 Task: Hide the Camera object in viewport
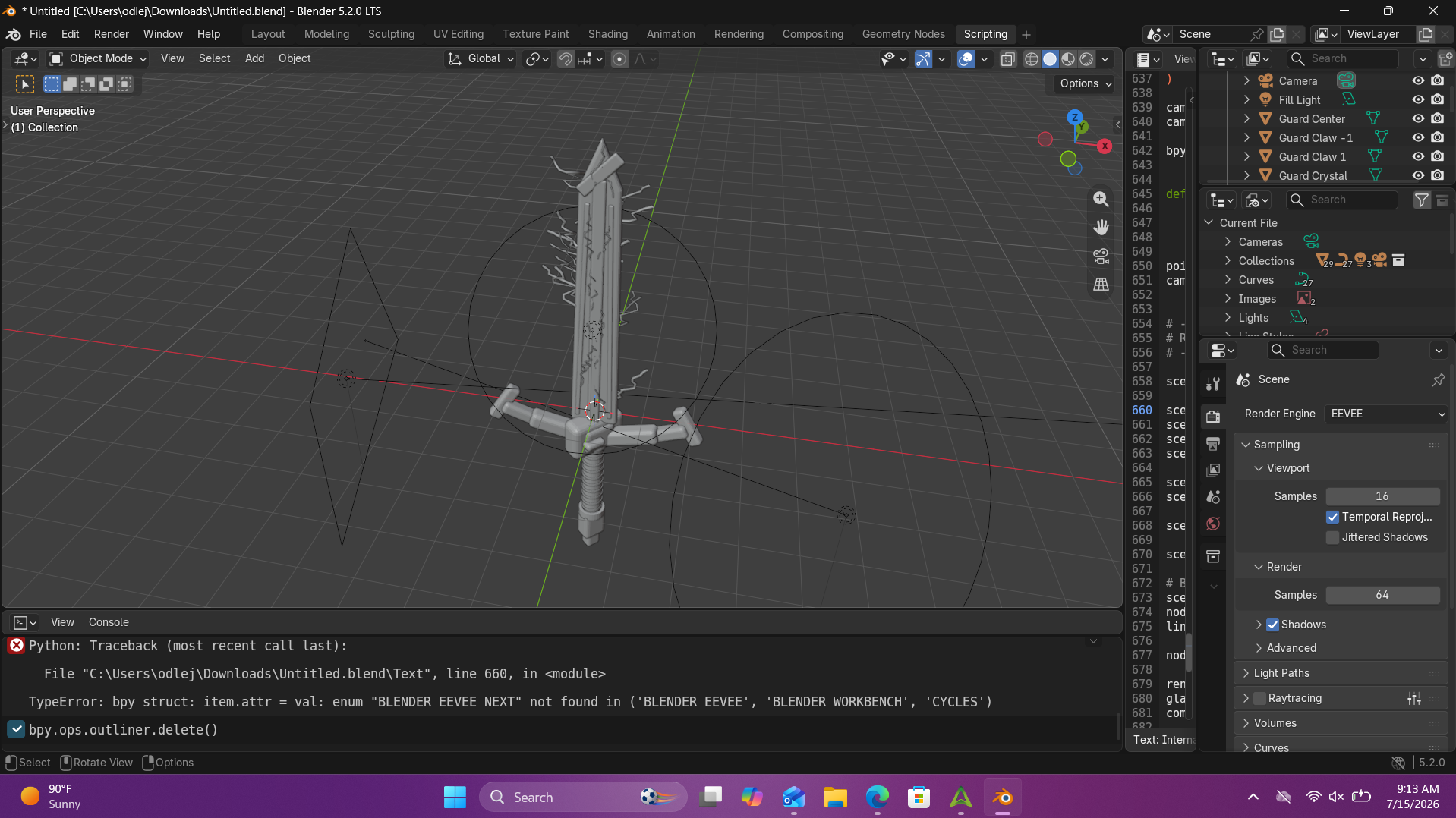click(1417, 80)
